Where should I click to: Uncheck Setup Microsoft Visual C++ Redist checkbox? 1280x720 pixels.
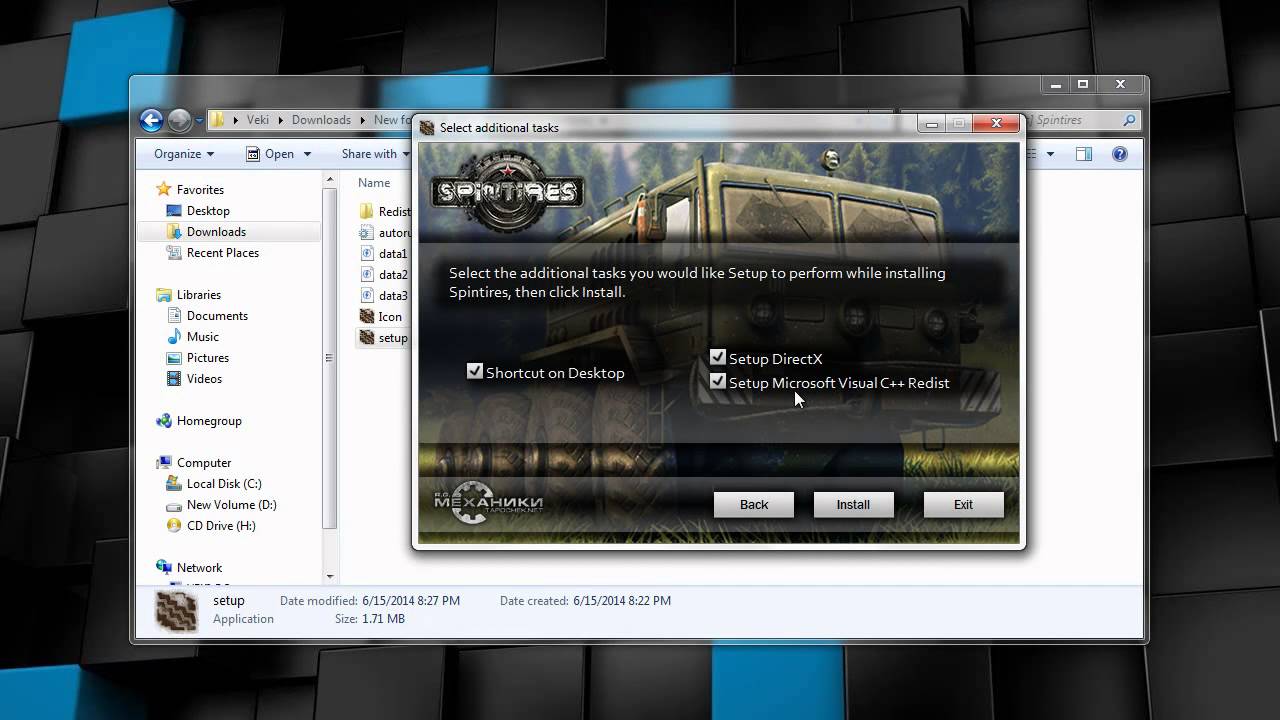tap(717, 381)
